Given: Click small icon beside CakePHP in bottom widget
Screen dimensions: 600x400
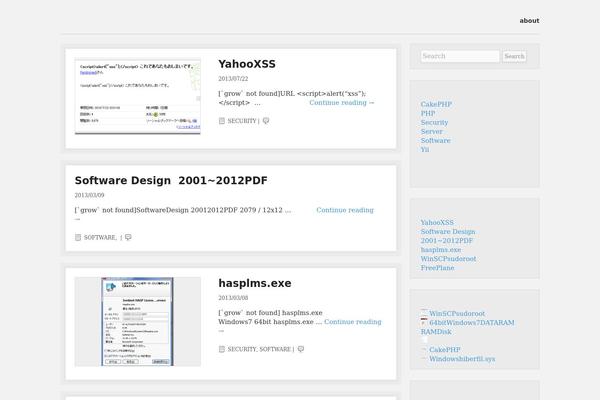Looking at the screenshot, I should click(424, 349).
